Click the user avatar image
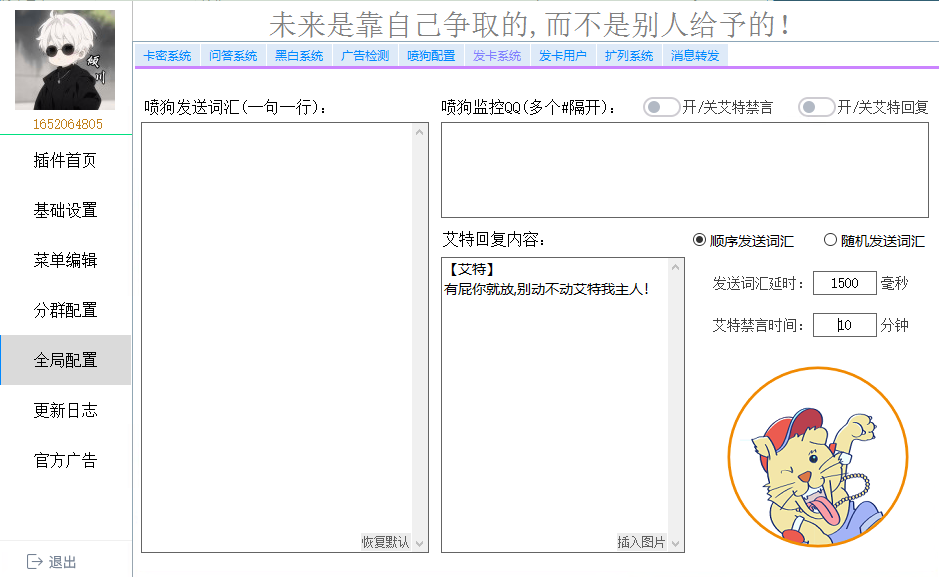Image resolution: width=939 pixels, height=577 pixels. (x=65, y=60)
